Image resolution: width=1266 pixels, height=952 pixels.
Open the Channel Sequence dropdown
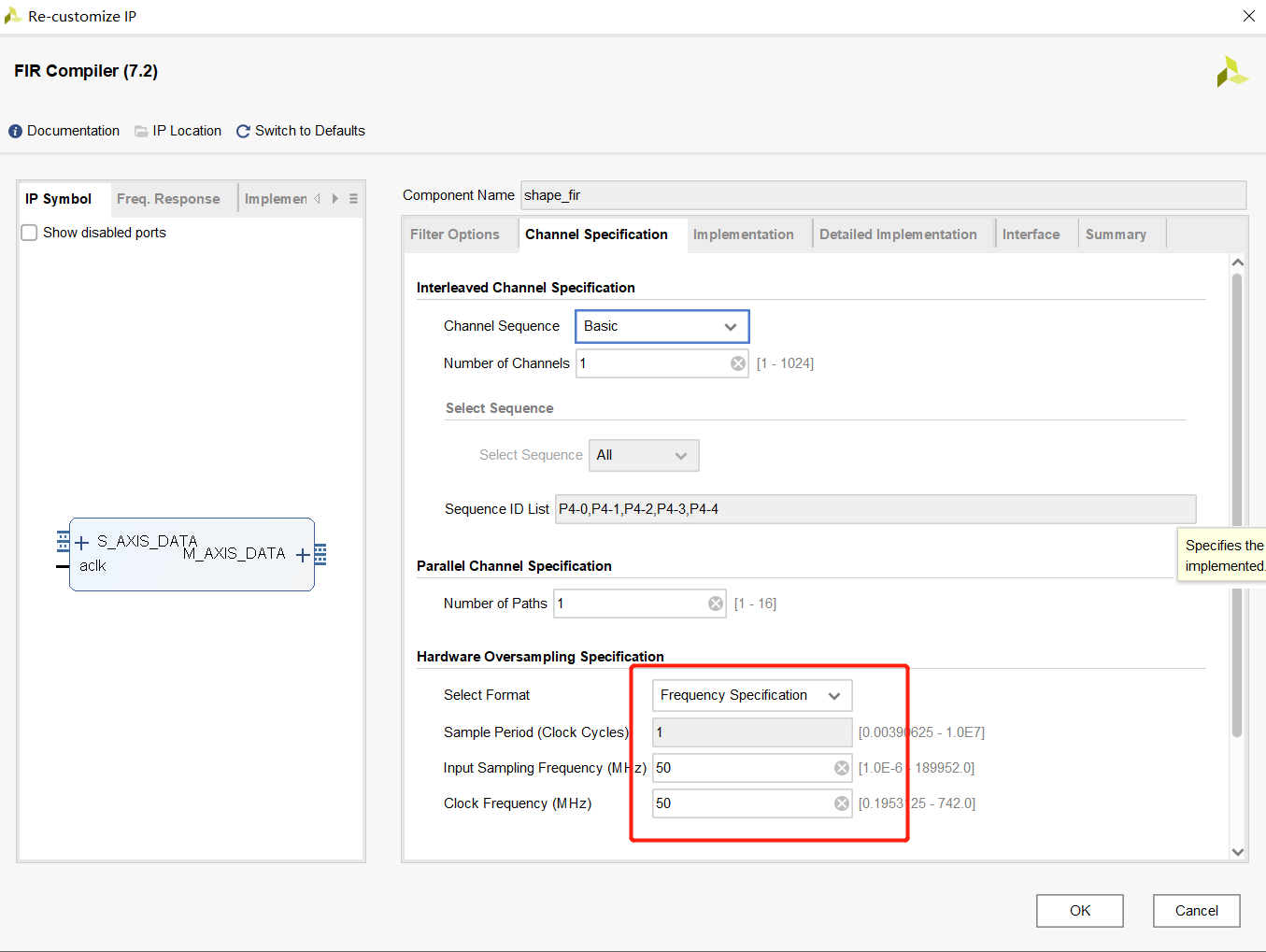pyautogui.click(x=661, y=326)
